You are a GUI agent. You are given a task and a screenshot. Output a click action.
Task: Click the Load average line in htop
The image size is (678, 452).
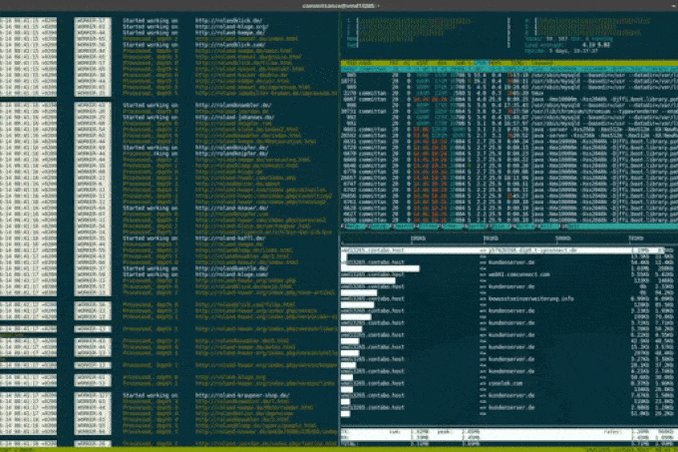click(x=567, y=45)
